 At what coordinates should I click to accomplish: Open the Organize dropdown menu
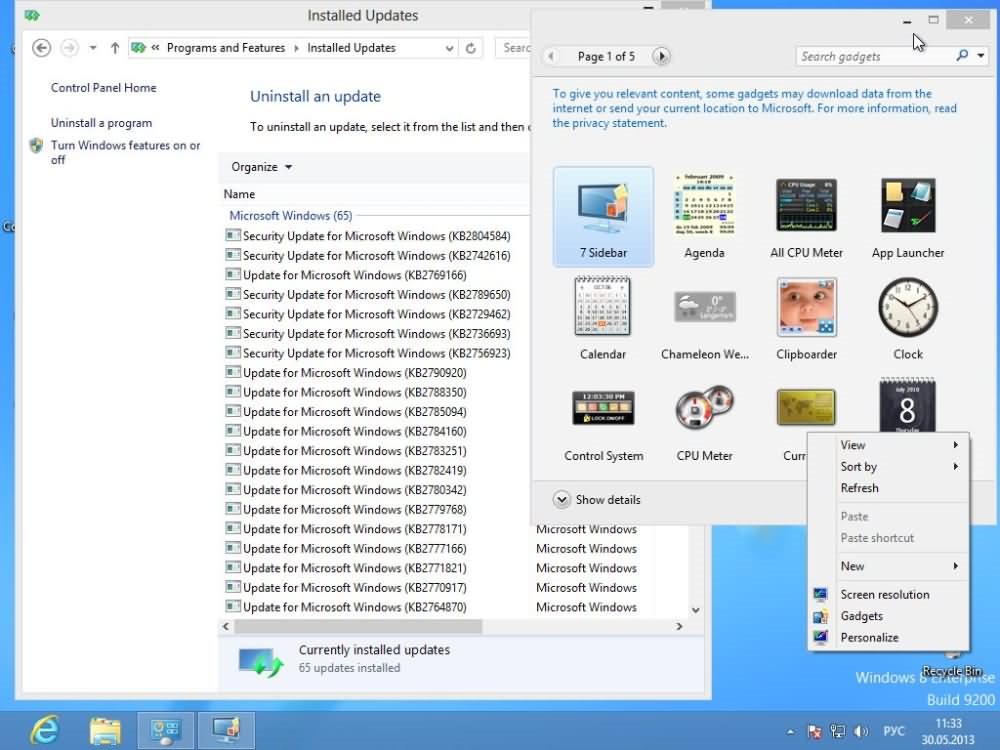(x=261, y=167)
